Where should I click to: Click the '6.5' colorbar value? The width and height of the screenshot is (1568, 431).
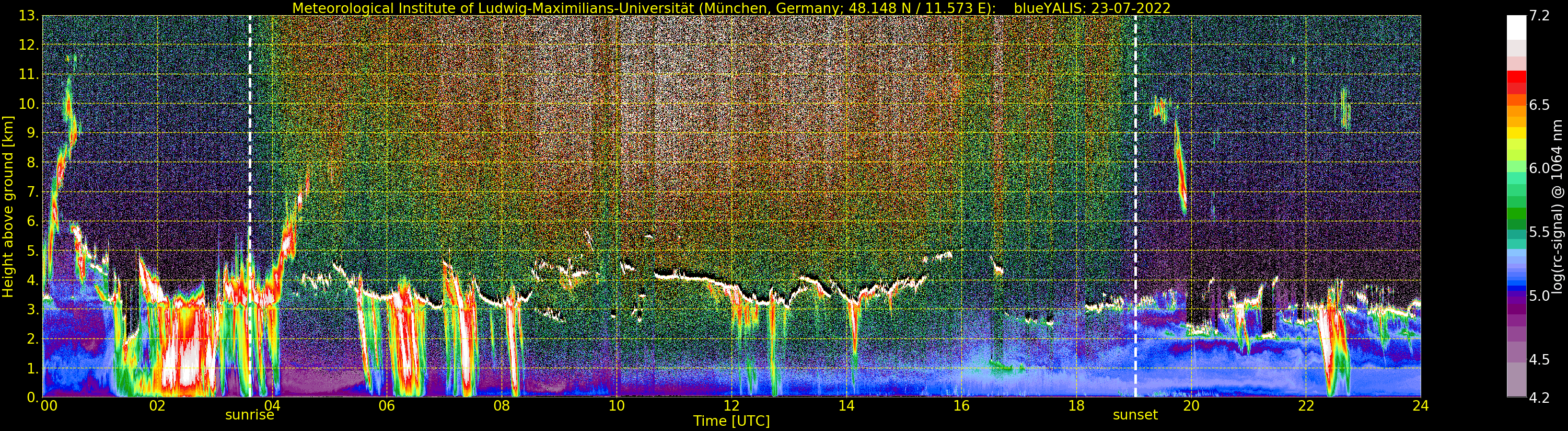[1539, 105]
